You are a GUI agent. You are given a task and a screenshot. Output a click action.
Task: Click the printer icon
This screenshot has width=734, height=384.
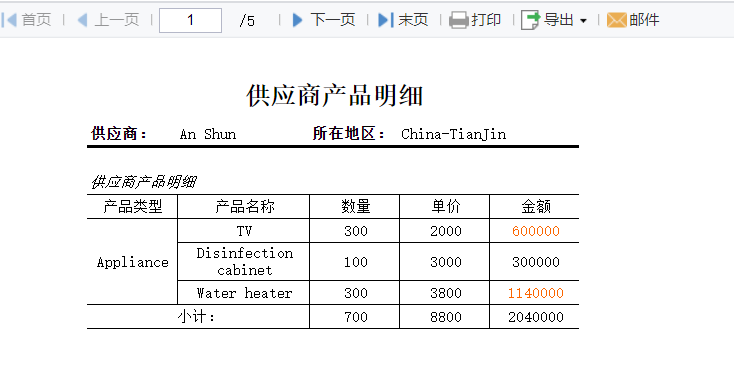(x=459, y=20)
